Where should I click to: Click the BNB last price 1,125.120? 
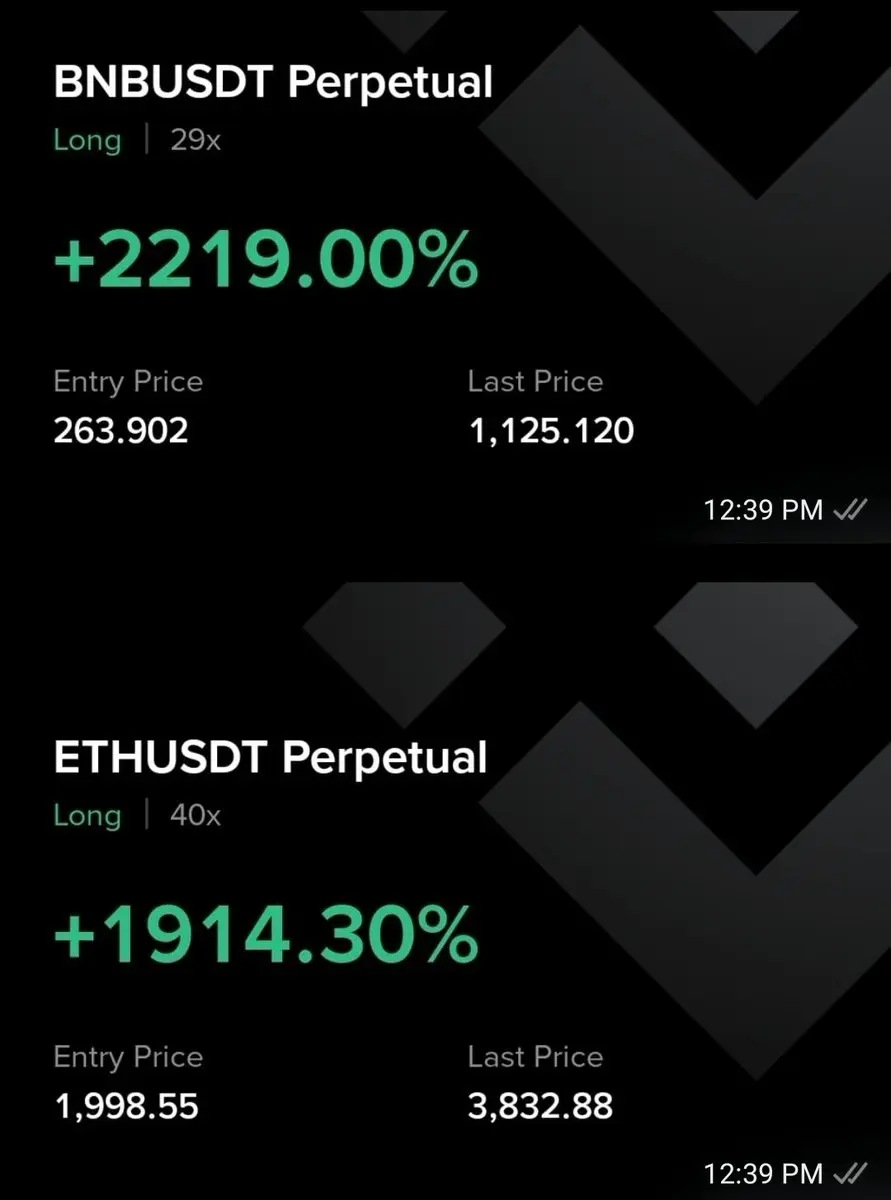pyautogui.click(x=551, y=431)
